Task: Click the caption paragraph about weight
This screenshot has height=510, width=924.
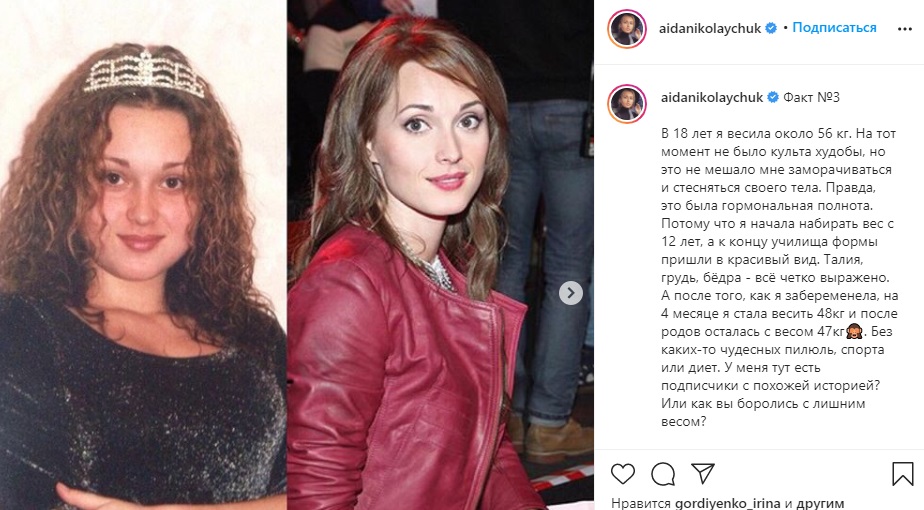Action: (x=779, y=277)
